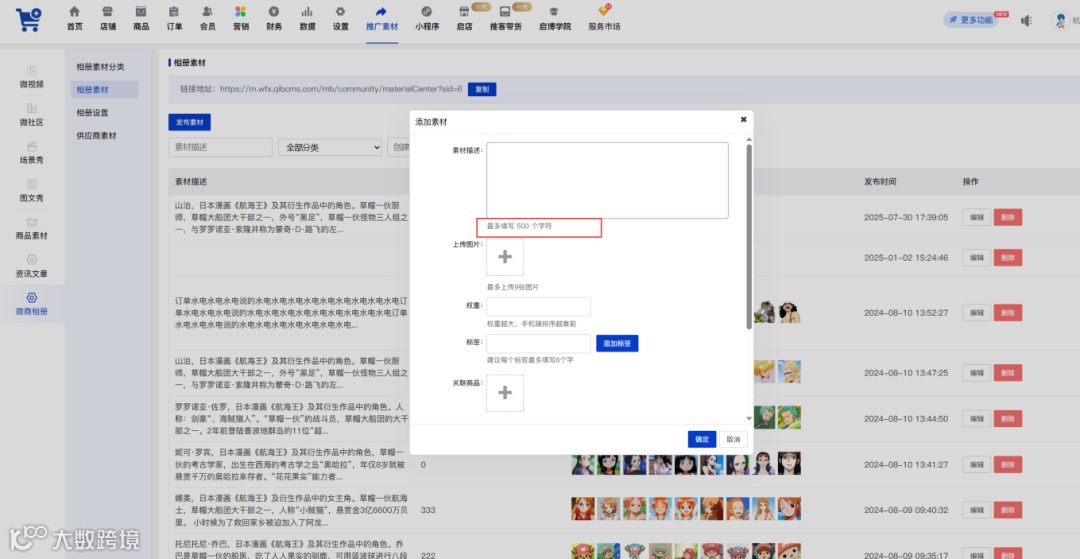Screen dimensions: 1080x559
Task: Open 财务 finance section
Action: point(274,19)
